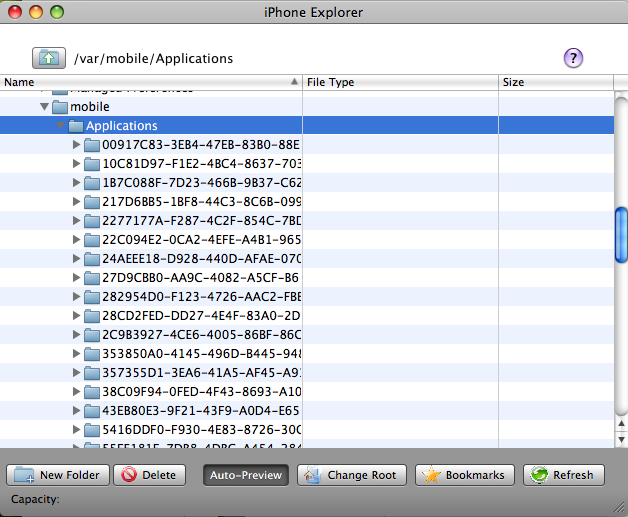Screen dimensions: 628x517
Task: Sort by the Size column header
Action: (556, 82)
